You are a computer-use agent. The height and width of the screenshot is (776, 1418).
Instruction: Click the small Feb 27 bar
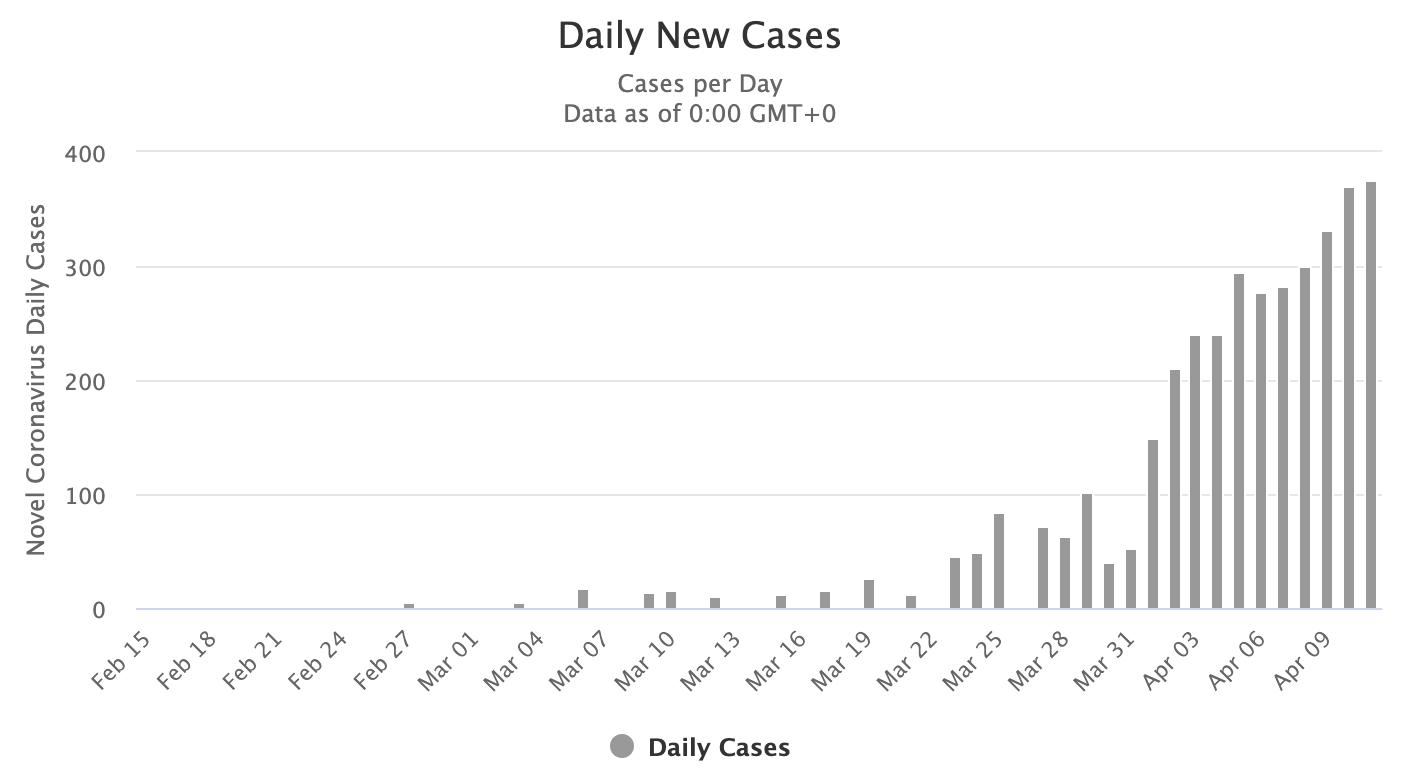click(409, 606)
